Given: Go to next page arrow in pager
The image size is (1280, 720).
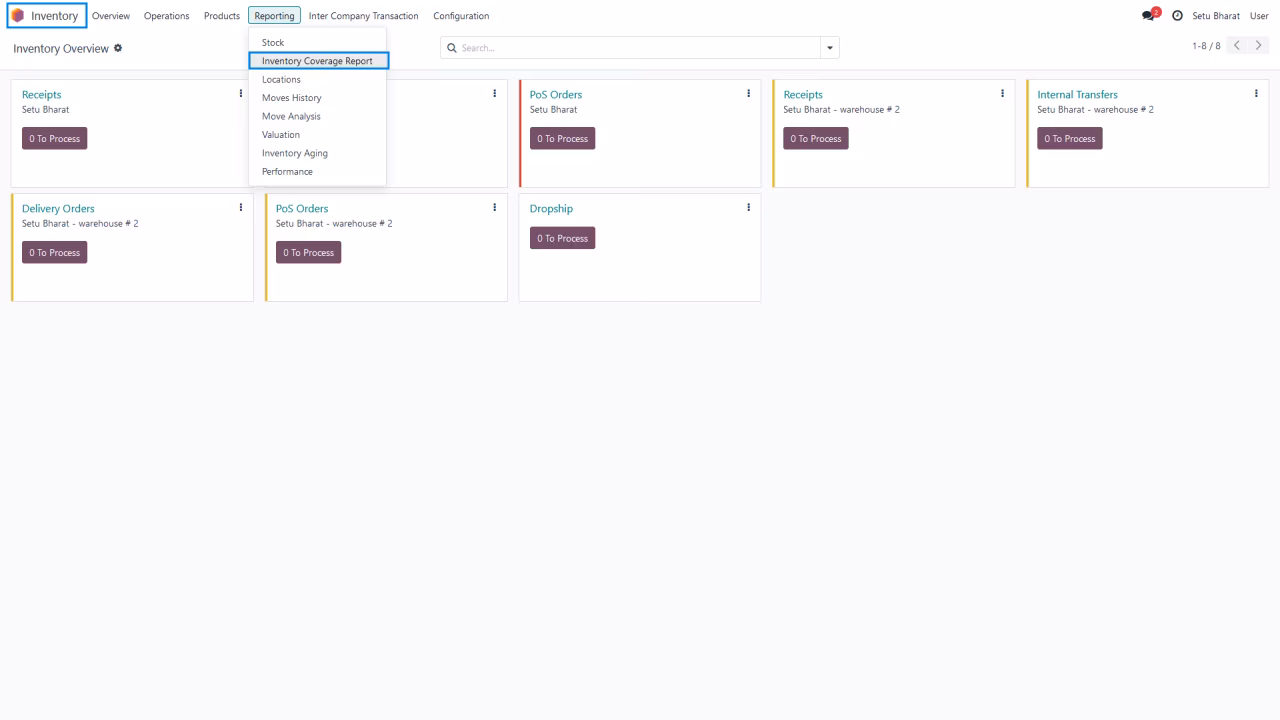Looking at the screenshot, I should [x=1260, y=46].
